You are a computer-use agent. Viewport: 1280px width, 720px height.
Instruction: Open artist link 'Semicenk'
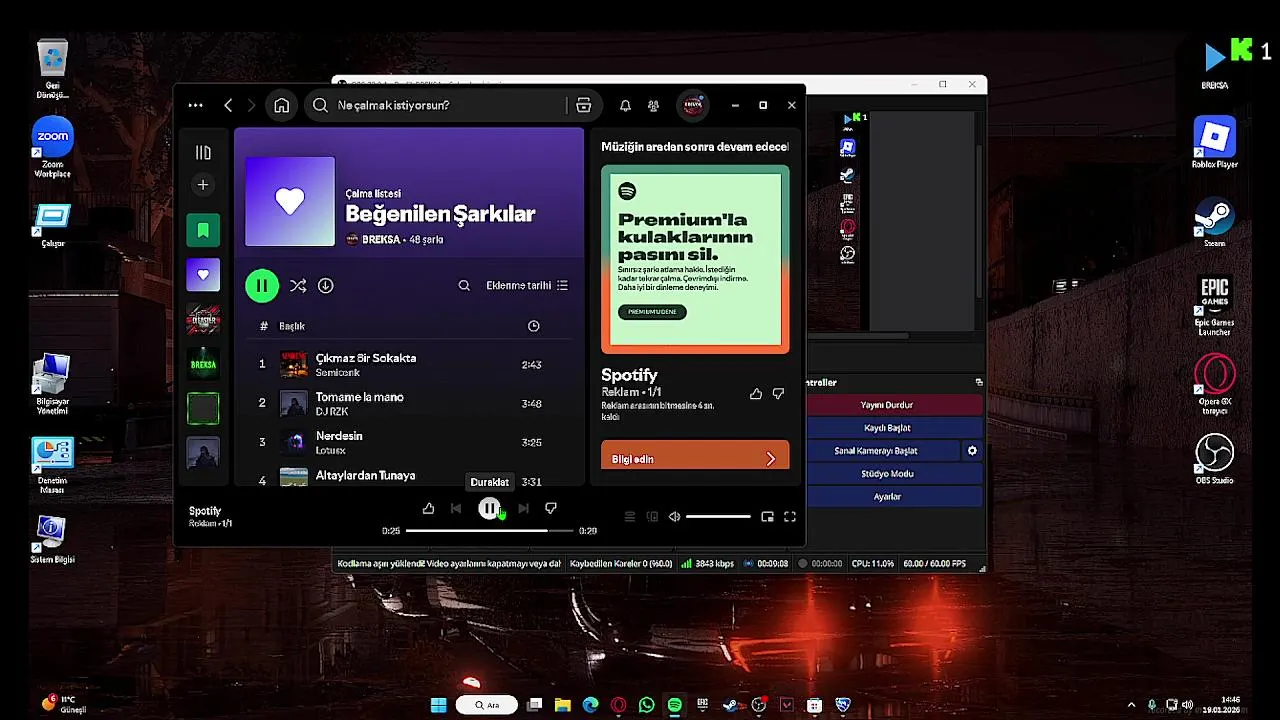[337, 373]
